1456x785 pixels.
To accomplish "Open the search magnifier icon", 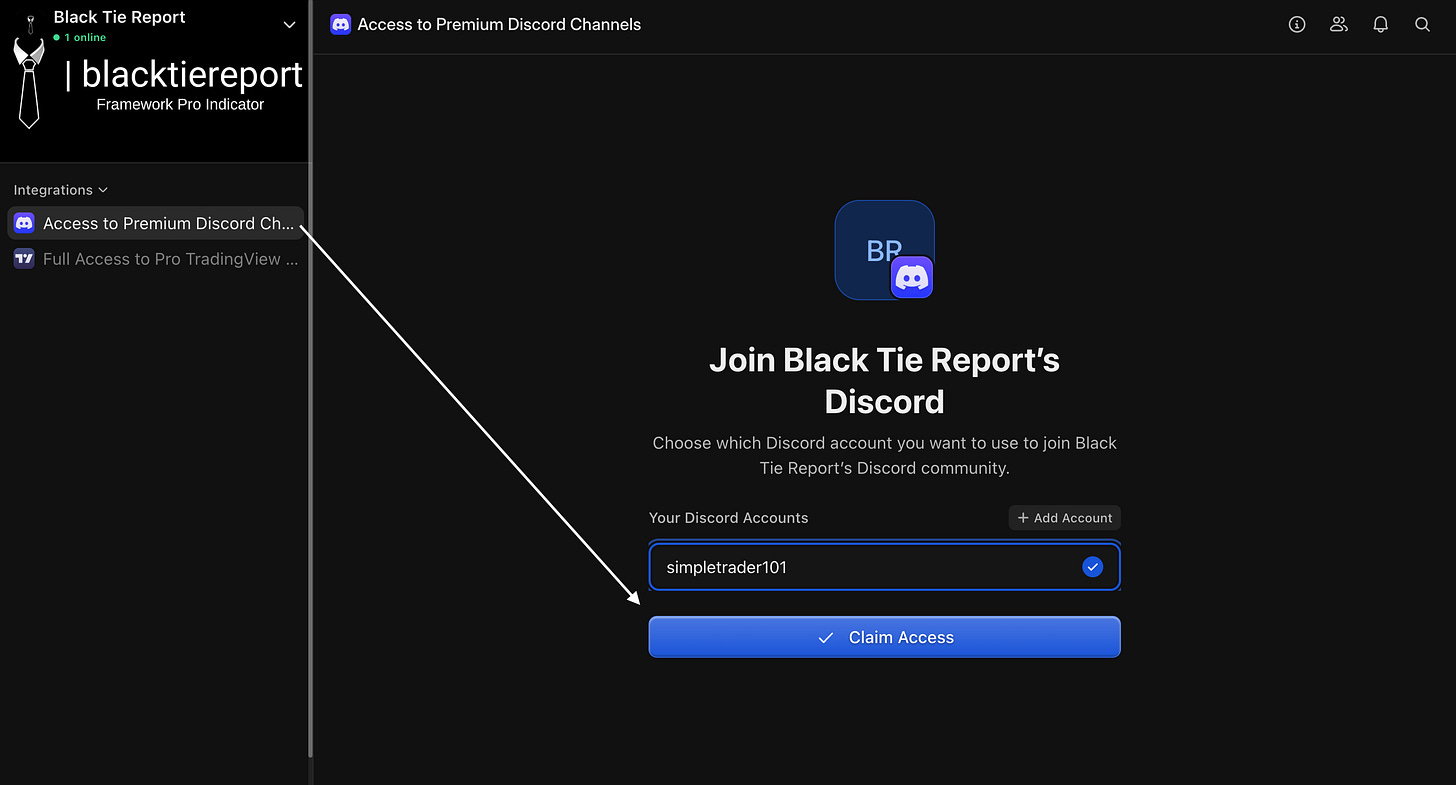I will [1422, 25].
